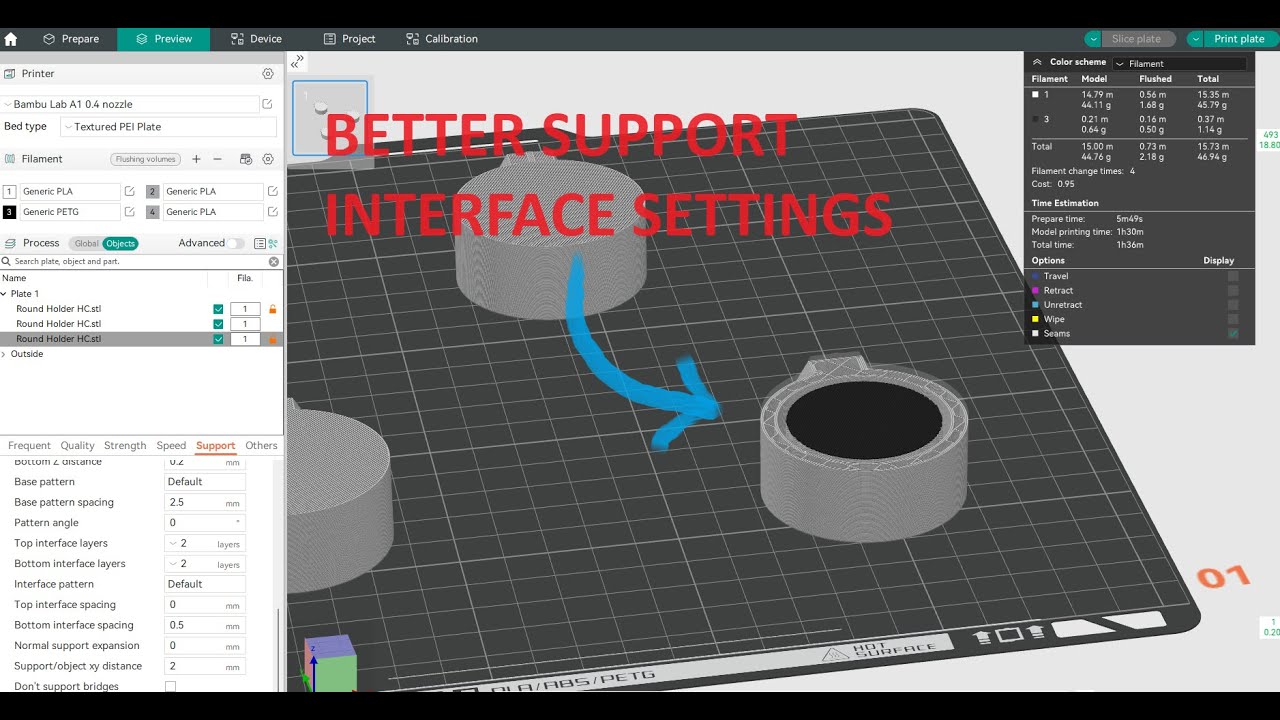This screenshot has height=720, width=1280.
Task: Open the Device tab
Action: tap(256, 39)
